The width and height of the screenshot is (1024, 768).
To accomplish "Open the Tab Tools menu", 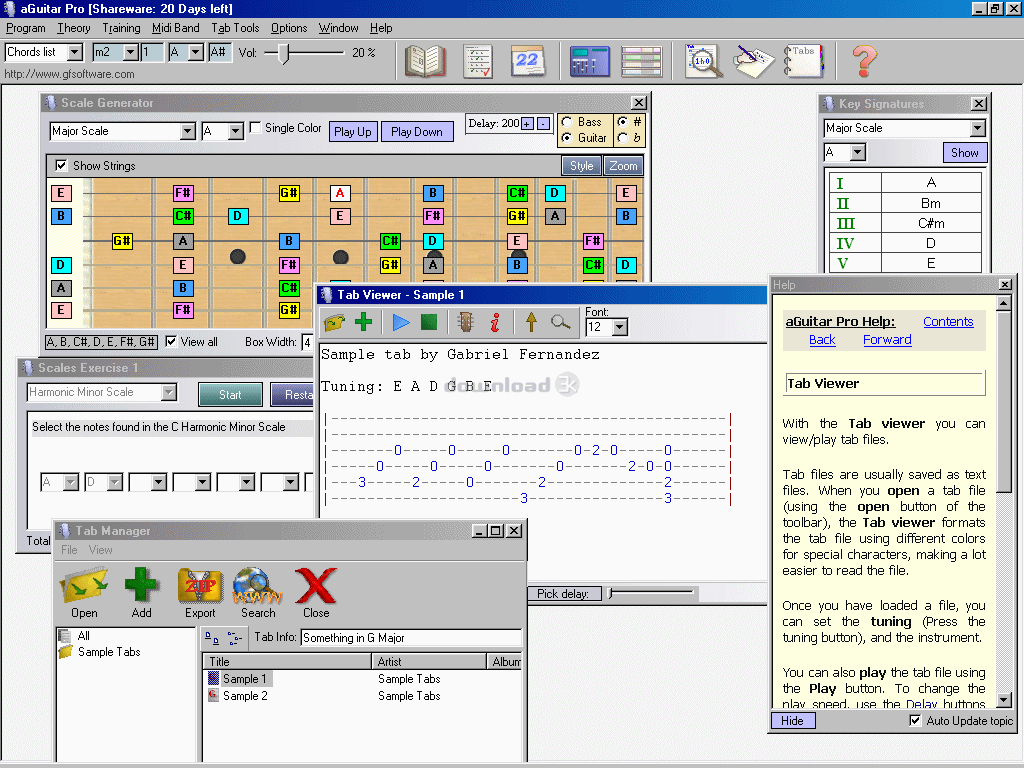I will (x=235, y=28).
